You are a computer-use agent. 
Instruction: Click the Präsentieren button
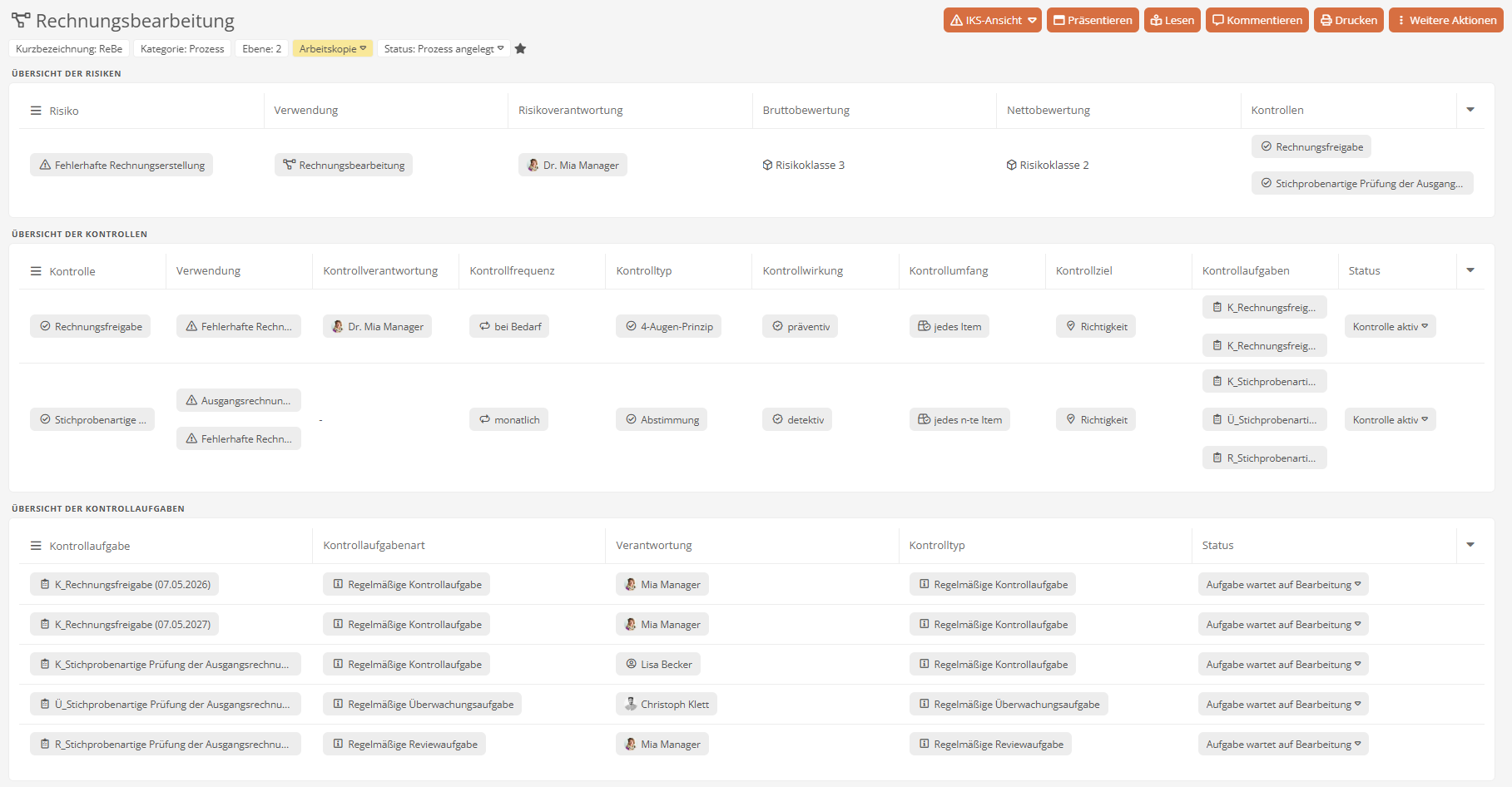coord(1093,20)
